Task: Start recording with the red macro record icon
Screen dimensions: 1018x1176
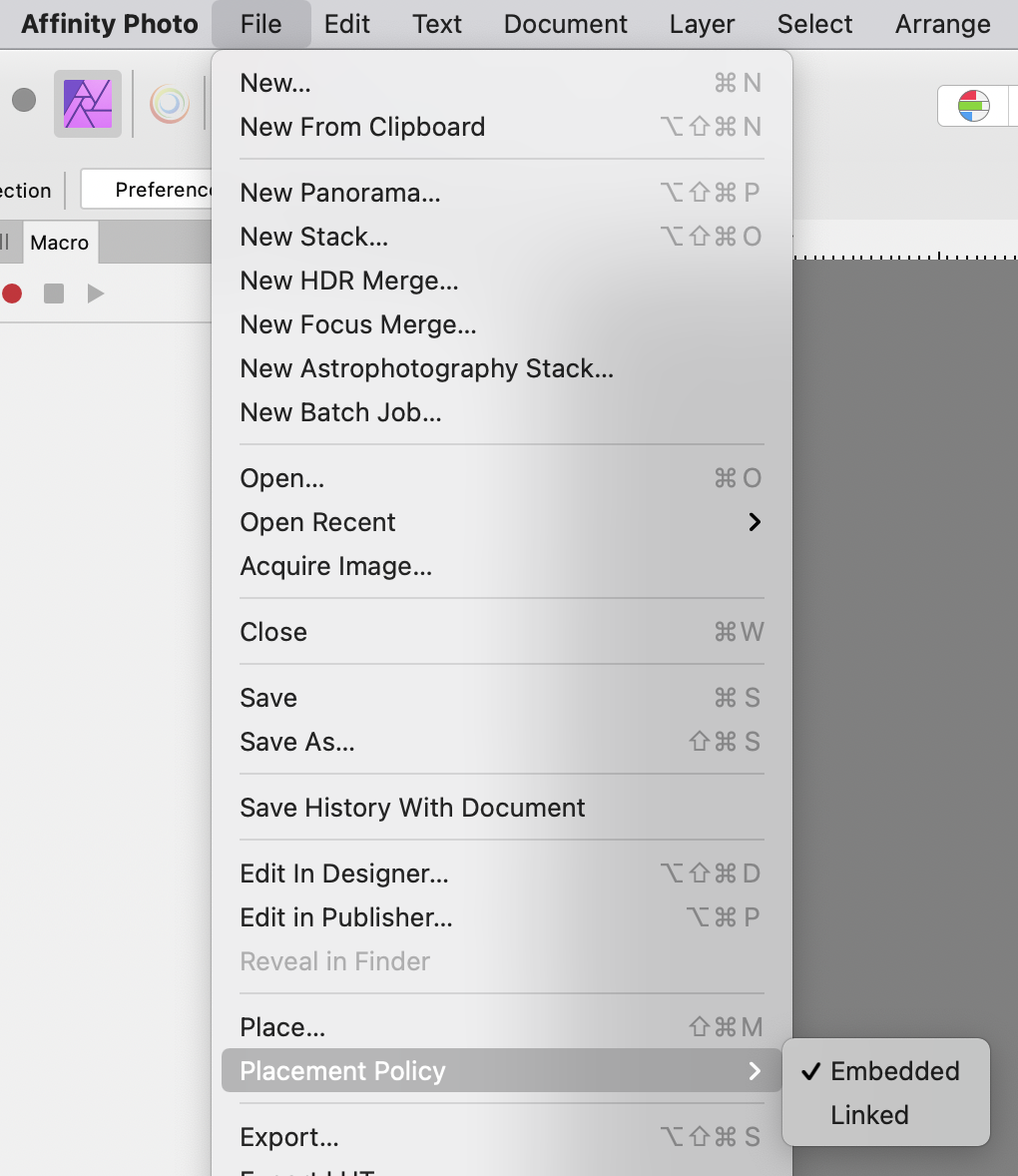Action: click(x=13, y=293)
